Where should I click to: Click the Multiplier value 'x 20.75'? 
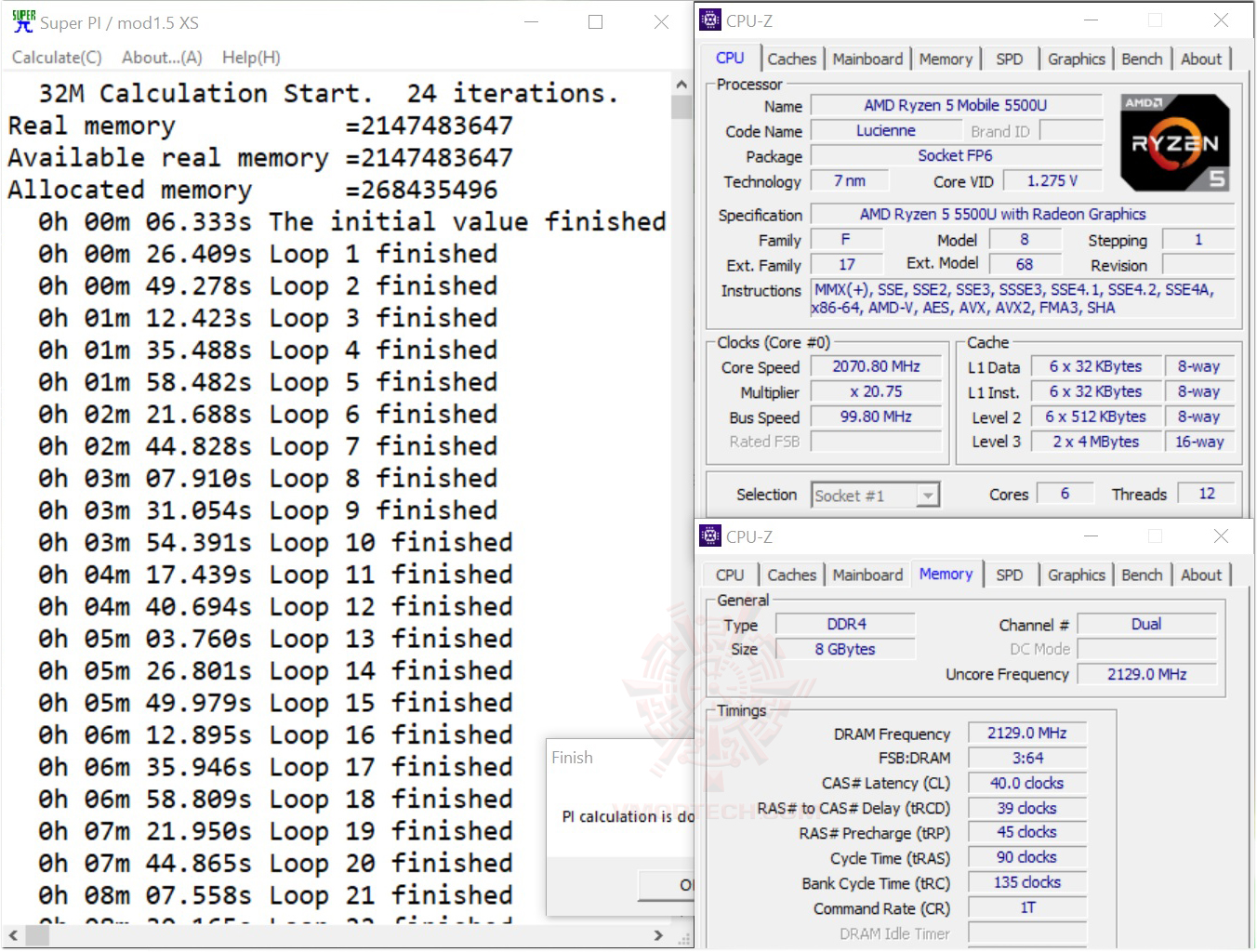click(x=877, y=391)
